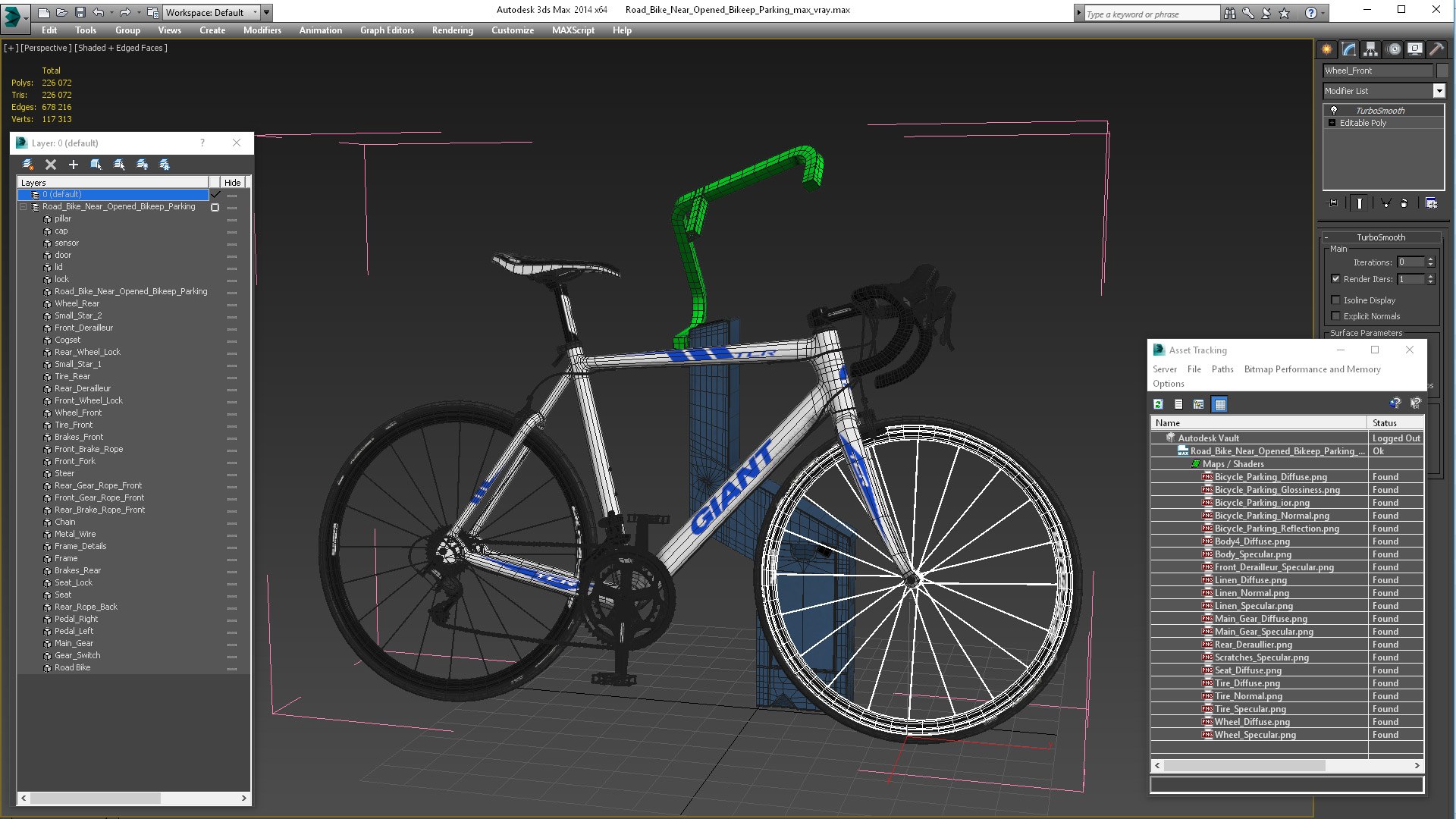This screenshot has height=819, width=1456.
Task: Click Select Highlighted Objects icon in Layer dialog
Action: (96, 165)
